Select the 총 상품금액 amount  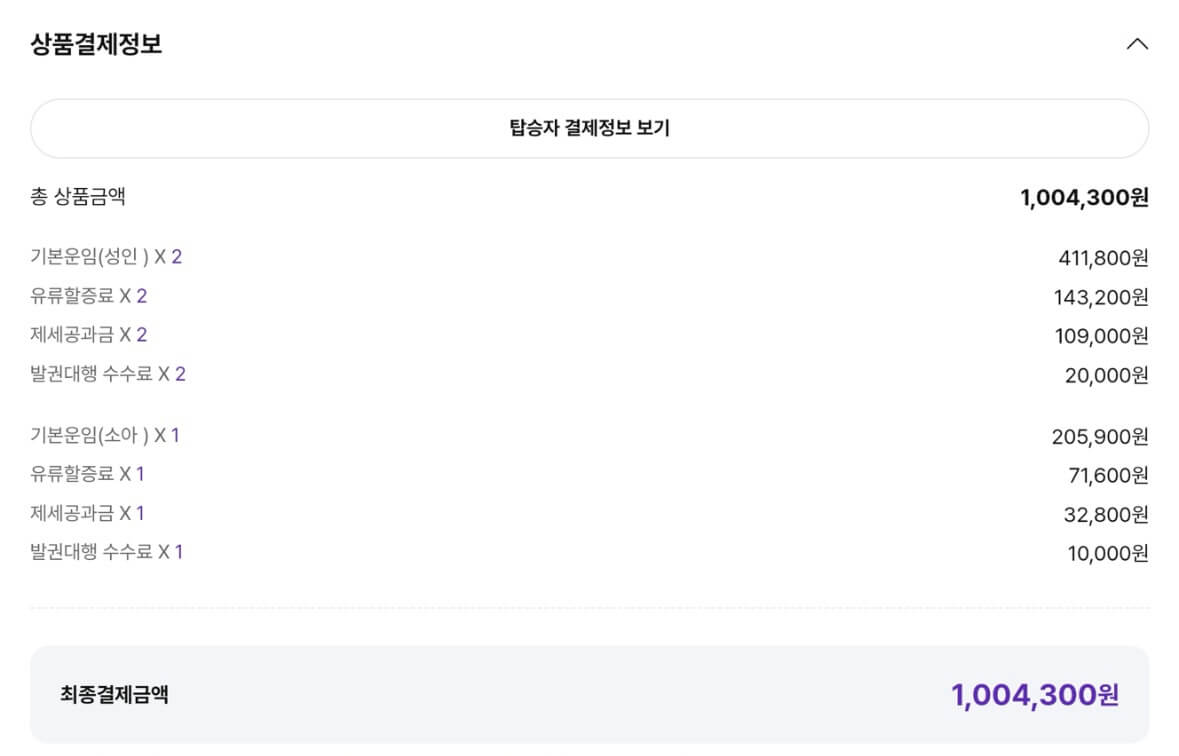tap(1086, 196)
